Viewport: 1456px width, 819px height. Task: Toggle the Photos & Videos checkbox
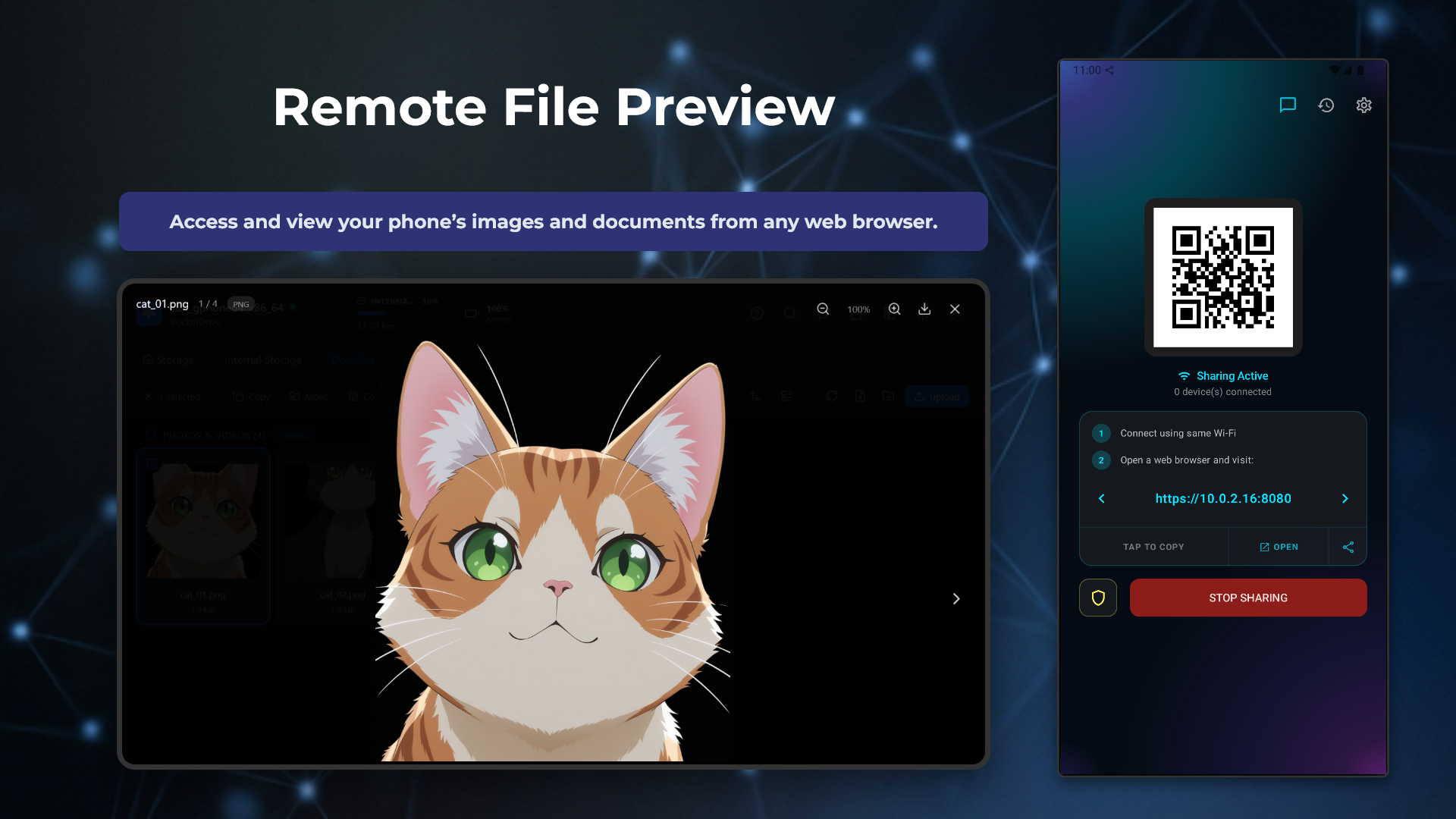point(151,435)
